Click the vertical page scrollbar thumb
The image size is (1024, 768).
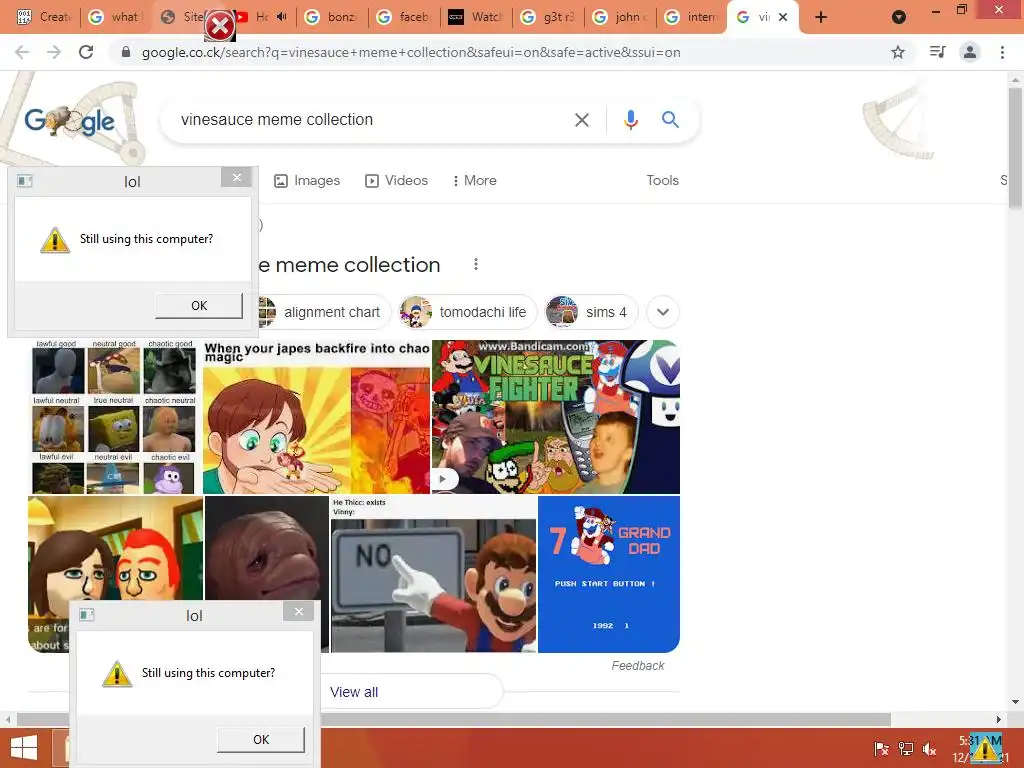pos(1015,149)
